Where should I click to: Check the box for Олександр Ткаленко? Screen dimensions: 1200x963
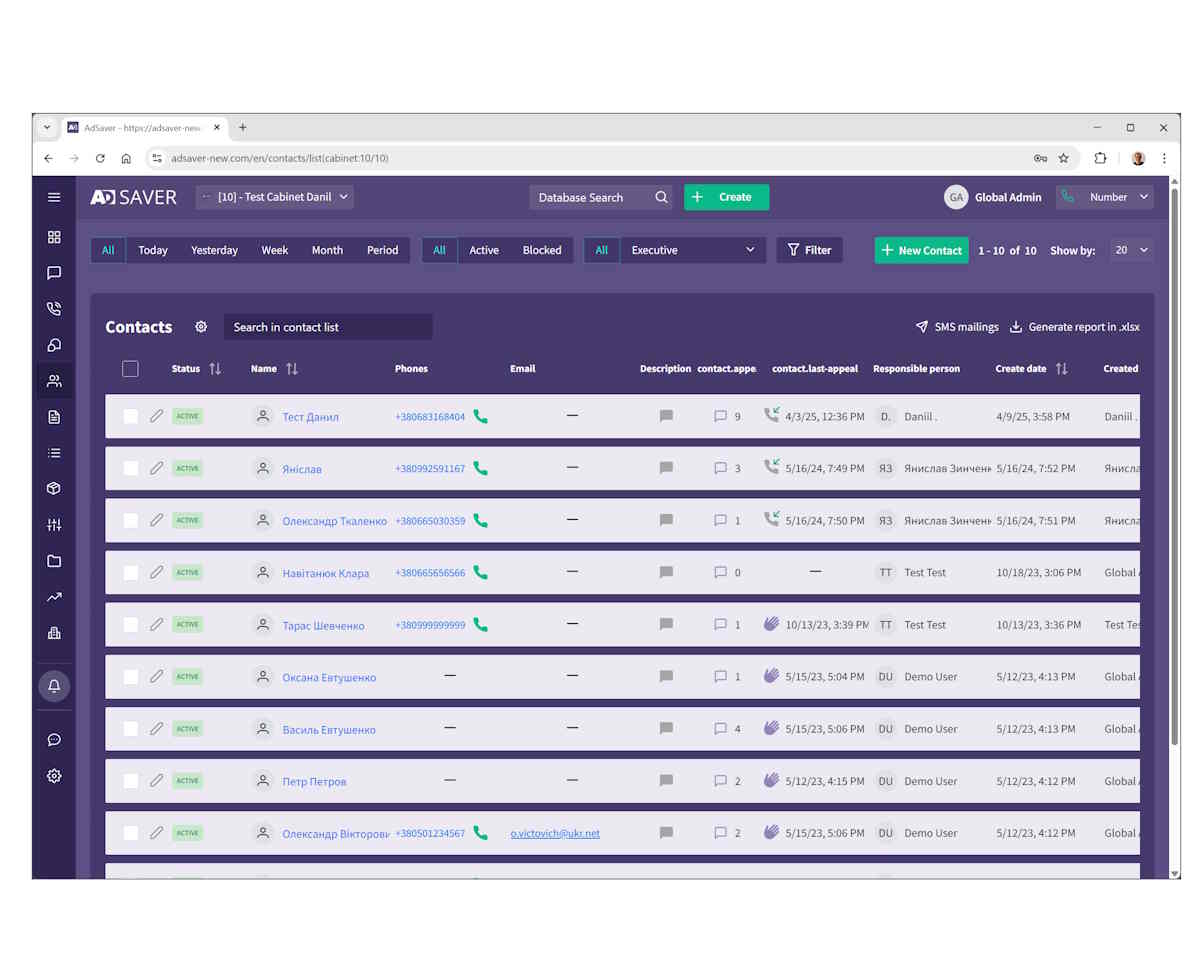click(131, 521)
